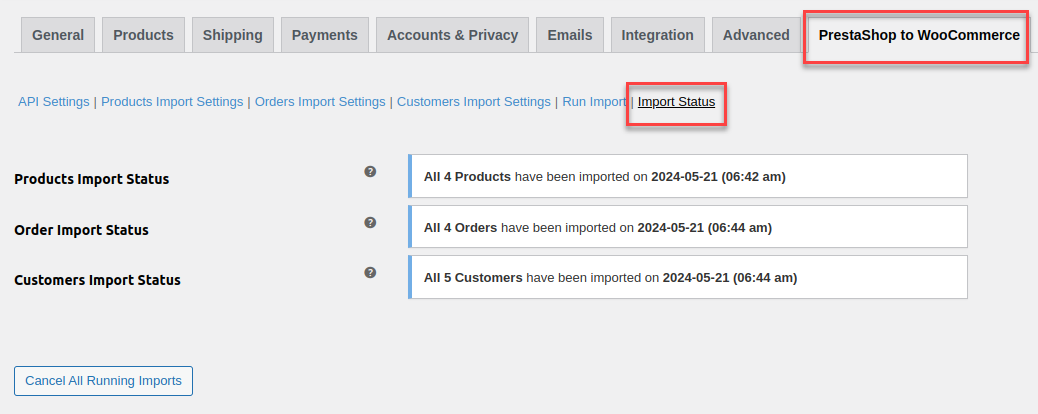Visit Customers Import Settings link
Image resolution: width=1038 pixels, height=414 pixels.
(474, 102)
